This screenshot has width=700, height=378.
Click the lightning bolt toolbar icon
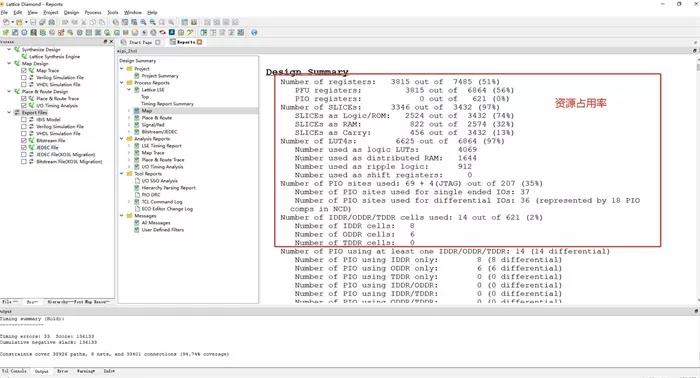[x=145, y=33]
